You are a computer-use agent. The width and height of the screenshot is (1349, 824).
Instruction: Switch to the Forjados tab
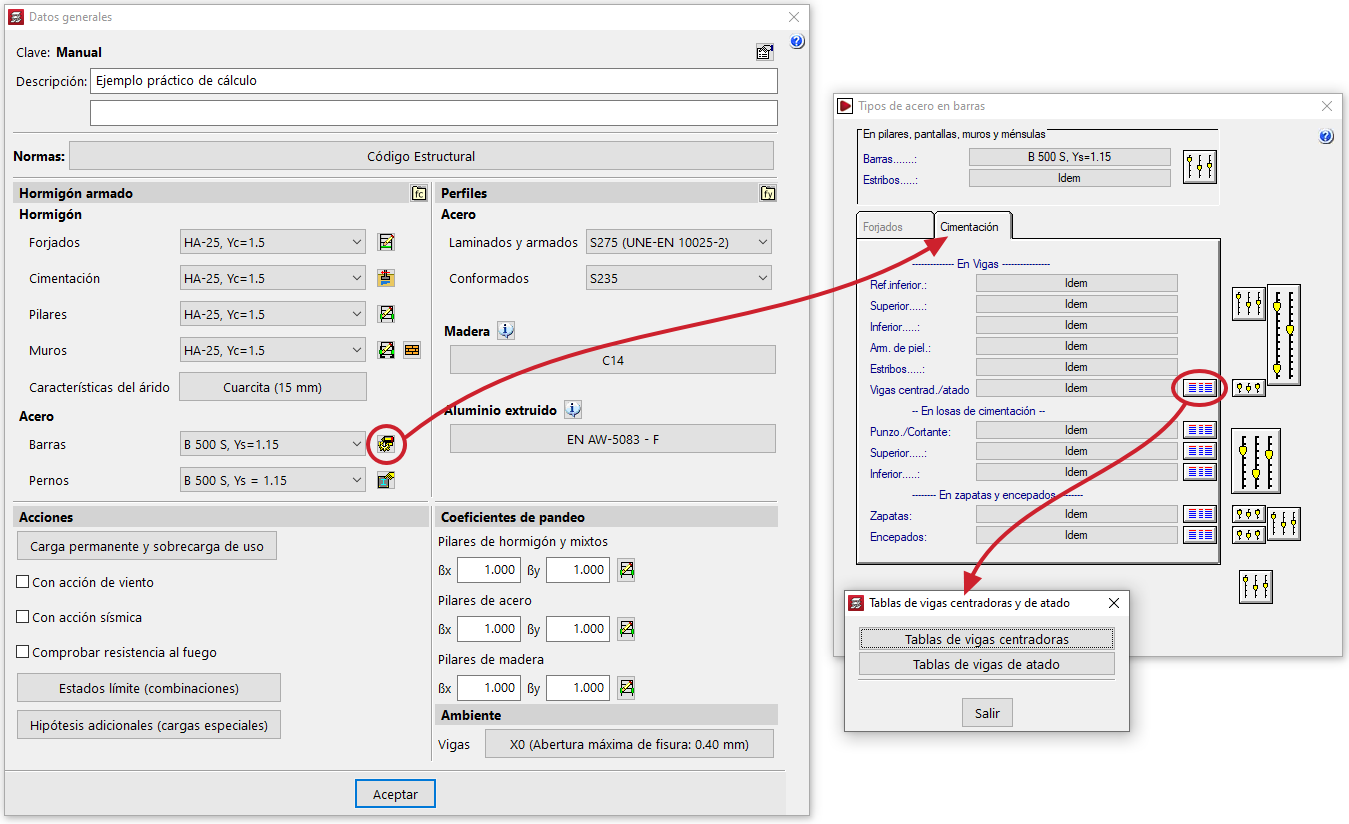883,227
